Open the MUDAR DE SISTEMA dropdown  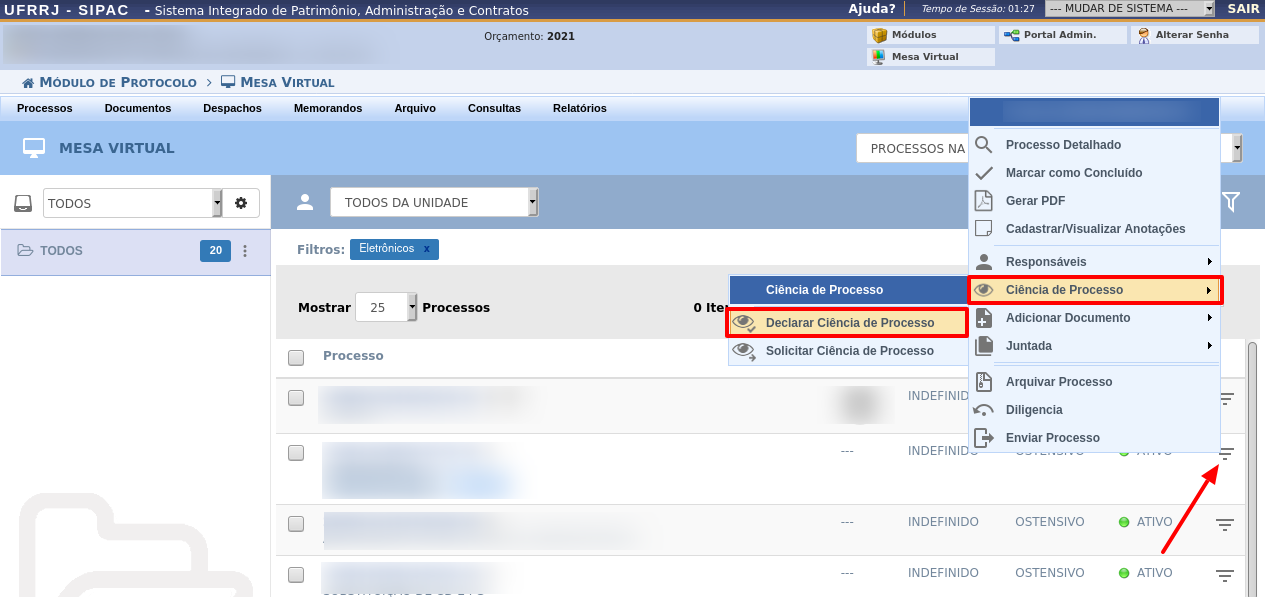click(1129, 9)
